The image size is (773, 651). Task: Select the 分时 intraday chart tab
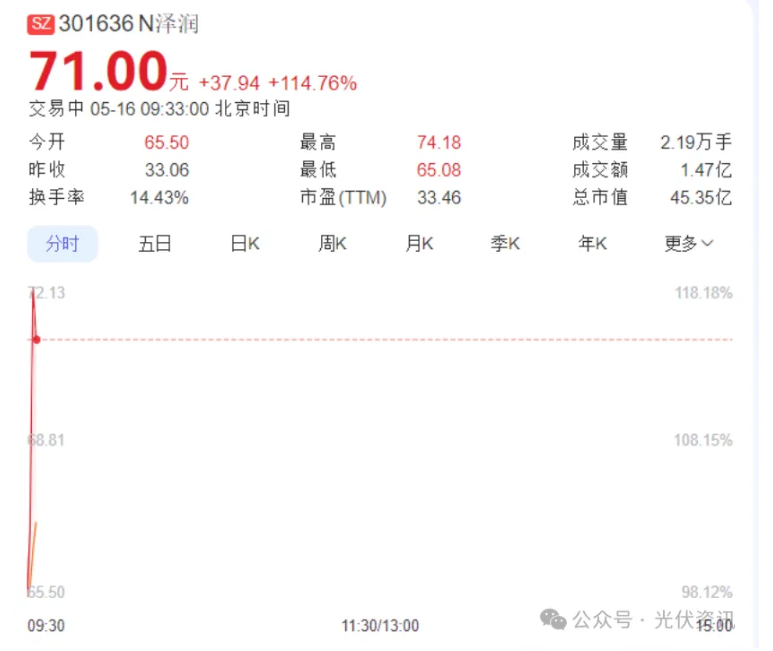coord(62,244)
